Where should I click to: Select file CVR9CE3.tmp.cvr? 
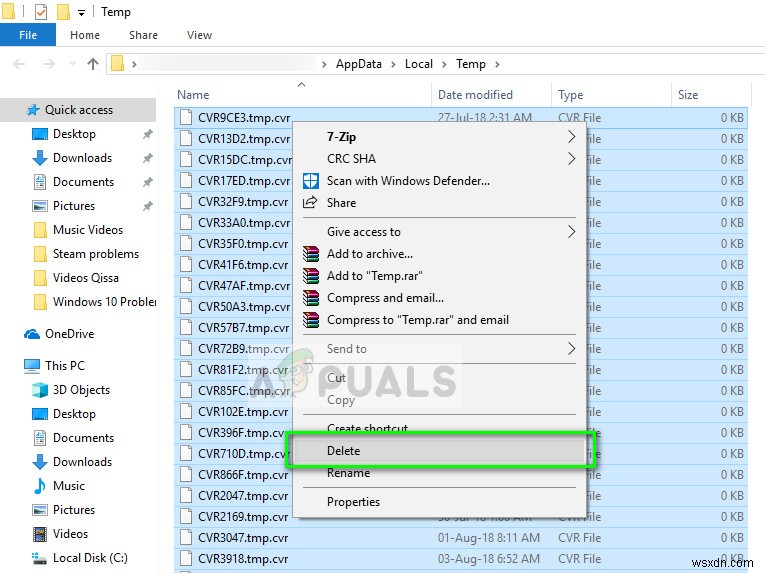point(244,118)
